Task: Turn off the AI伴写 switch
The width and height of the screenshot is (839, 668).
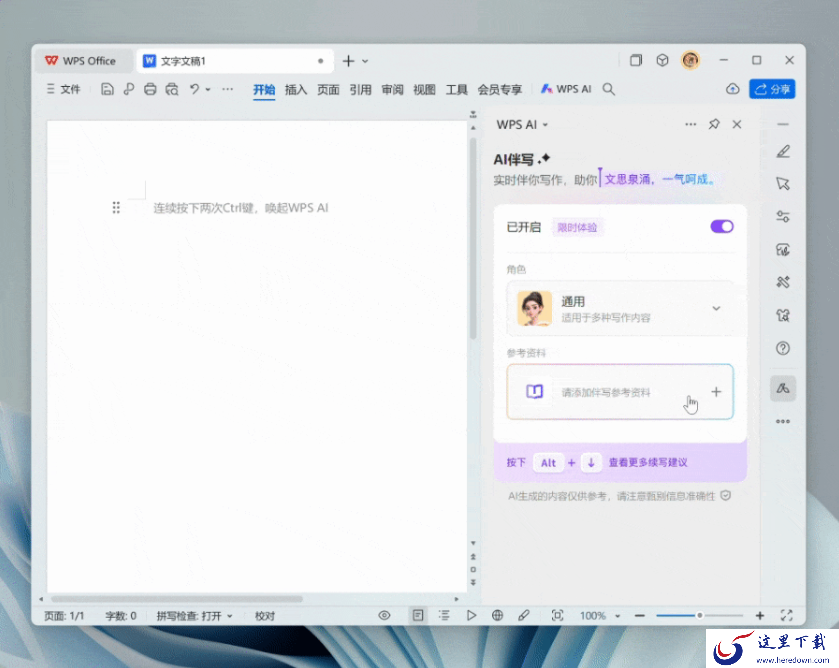Action: pos(722,226)
